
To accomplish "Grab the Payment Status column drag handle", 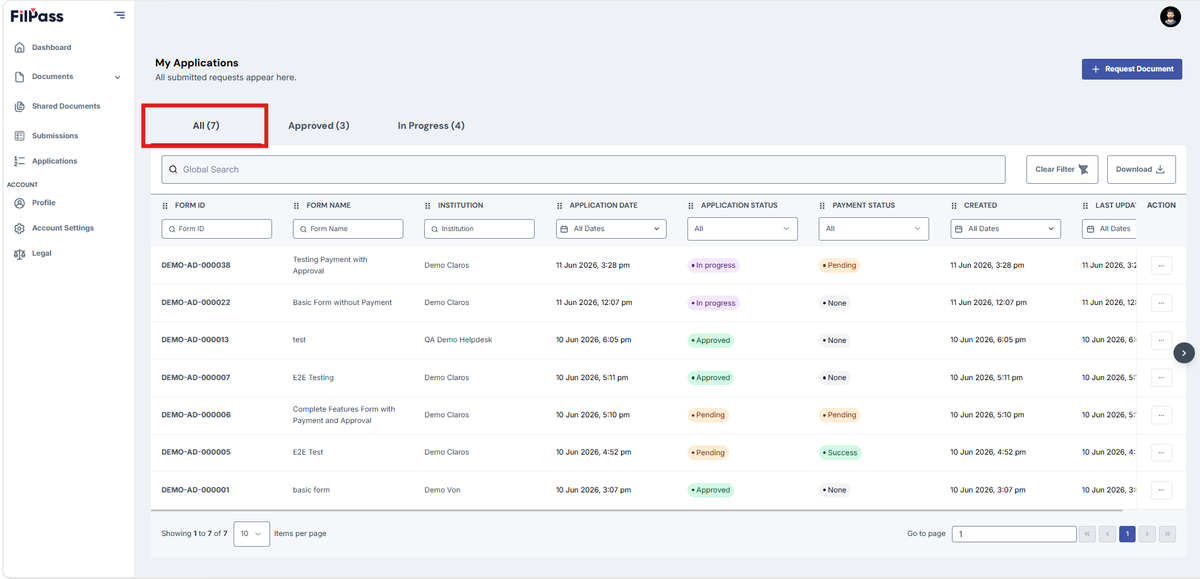I will click(823, 205).
